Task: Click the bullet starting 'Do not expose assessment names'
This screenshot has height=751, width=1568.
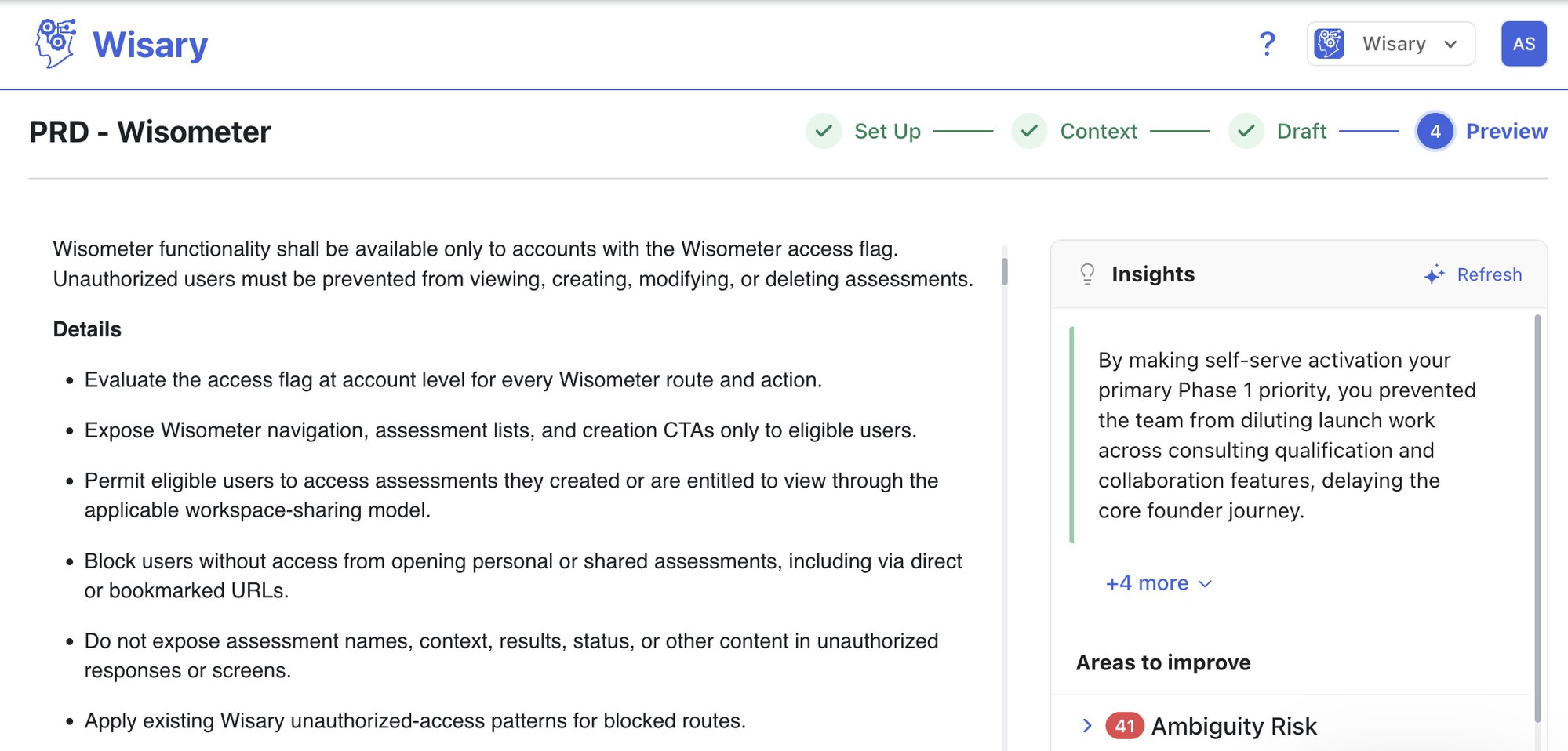Action: 511,656
